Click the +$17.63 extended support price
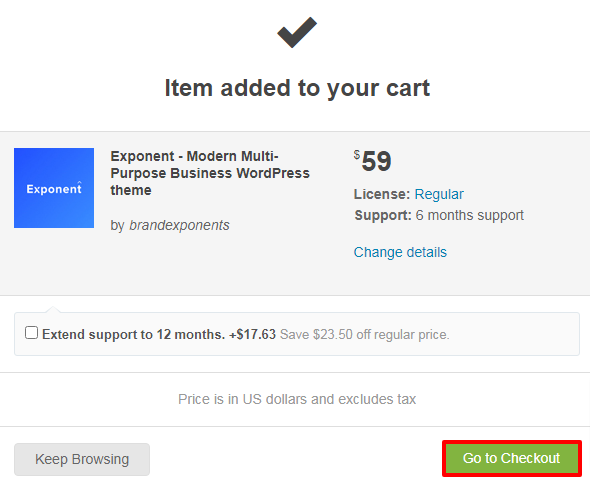Viewport: 590px width, 487px height. [252, 334]
